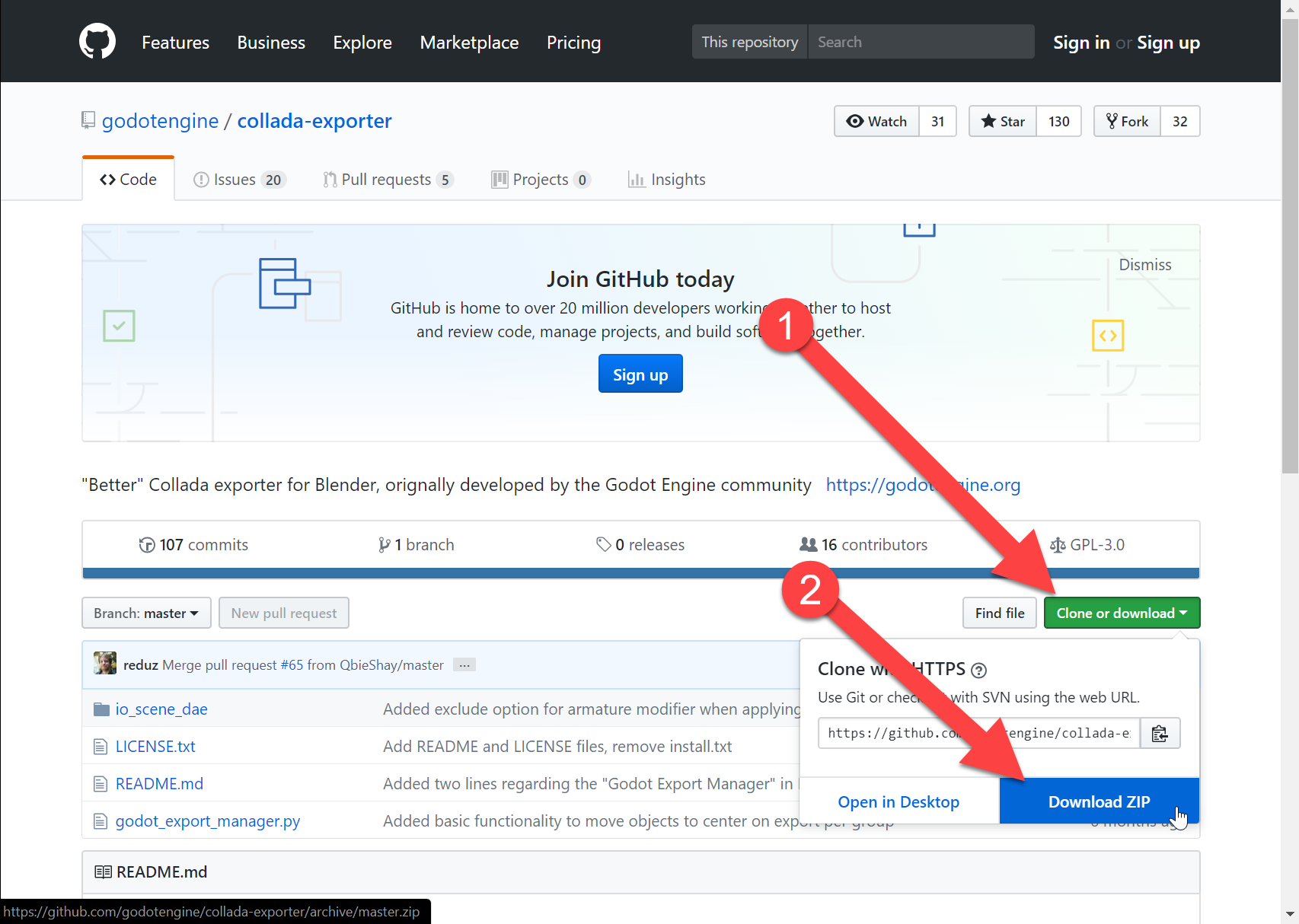Click Sign in link in header
The image size is (1299, 924).
point(1081,43)
